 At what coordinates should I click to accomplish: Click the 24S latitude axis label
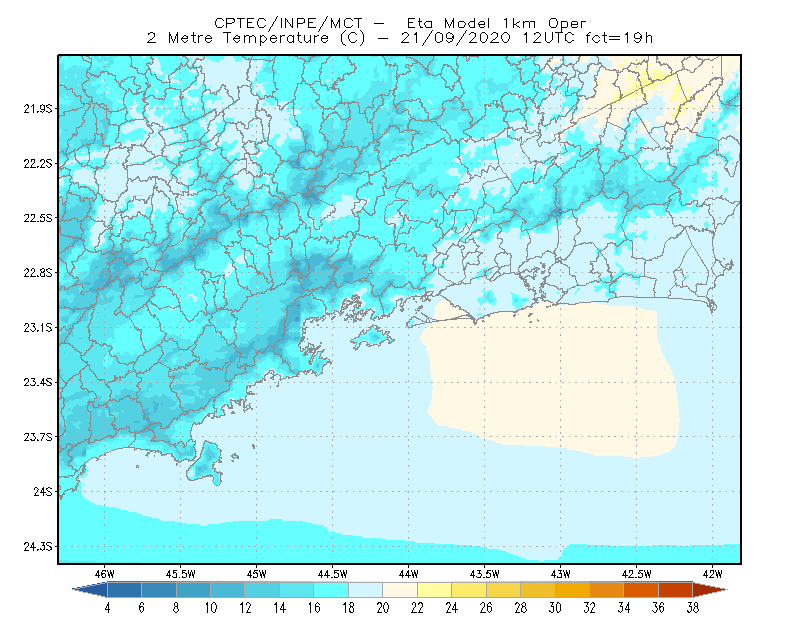point(43,492)
